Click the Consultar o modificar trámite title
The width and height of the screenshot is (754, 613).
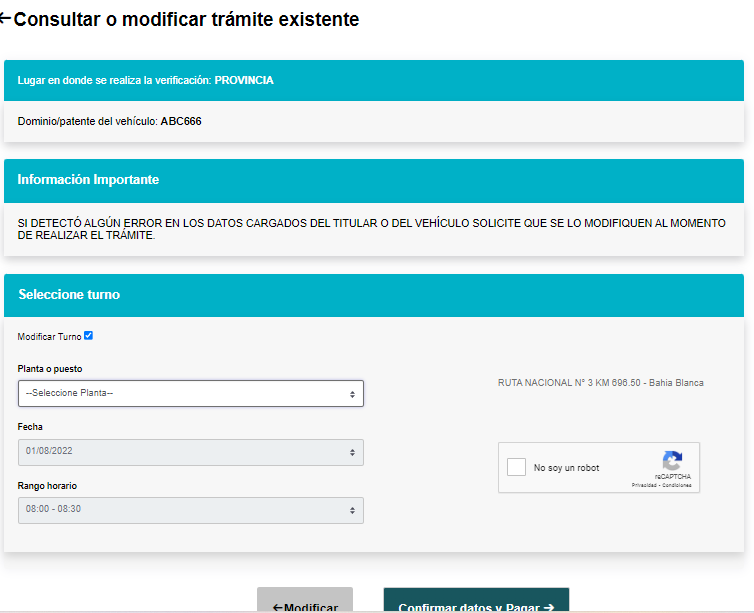pos(186,19)
